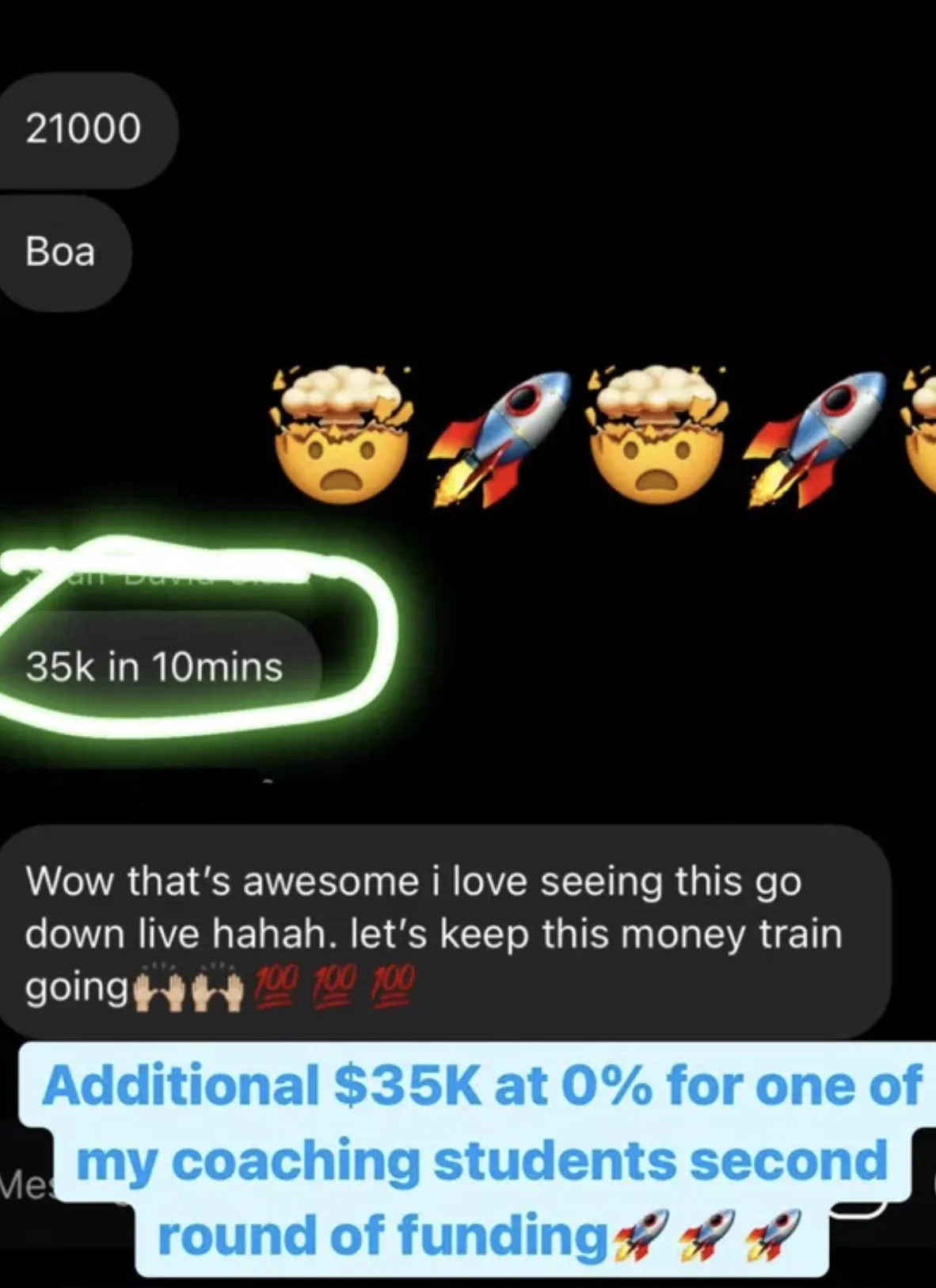Tap the first exploding head emoji
Image resolution: width=936 pixels, height=1288 pixels.
(342, 435)
